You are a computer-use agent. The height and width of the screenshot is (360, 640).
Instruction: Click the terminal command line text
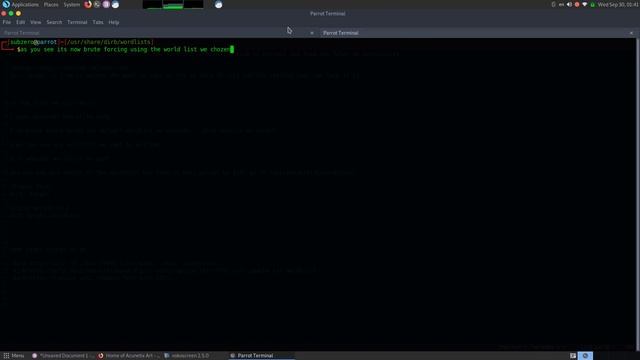pyautogui.click(x=125, y=49)
